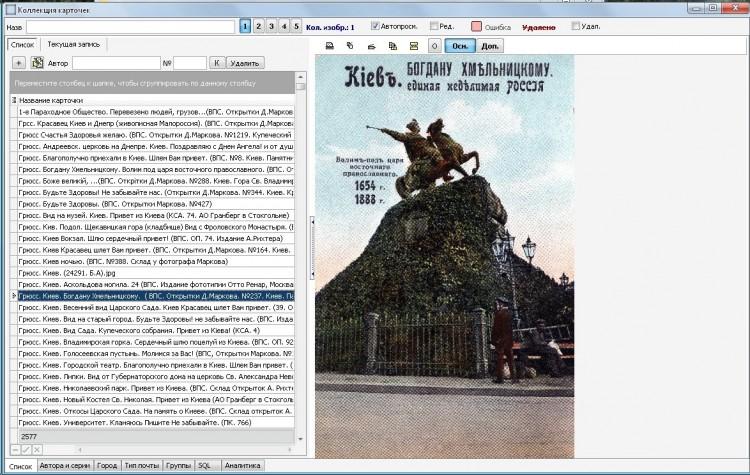Viewport: 750px width, 475px height.
Task: Click the horizontal scrollbar under the list
Action: coord(184,450)
